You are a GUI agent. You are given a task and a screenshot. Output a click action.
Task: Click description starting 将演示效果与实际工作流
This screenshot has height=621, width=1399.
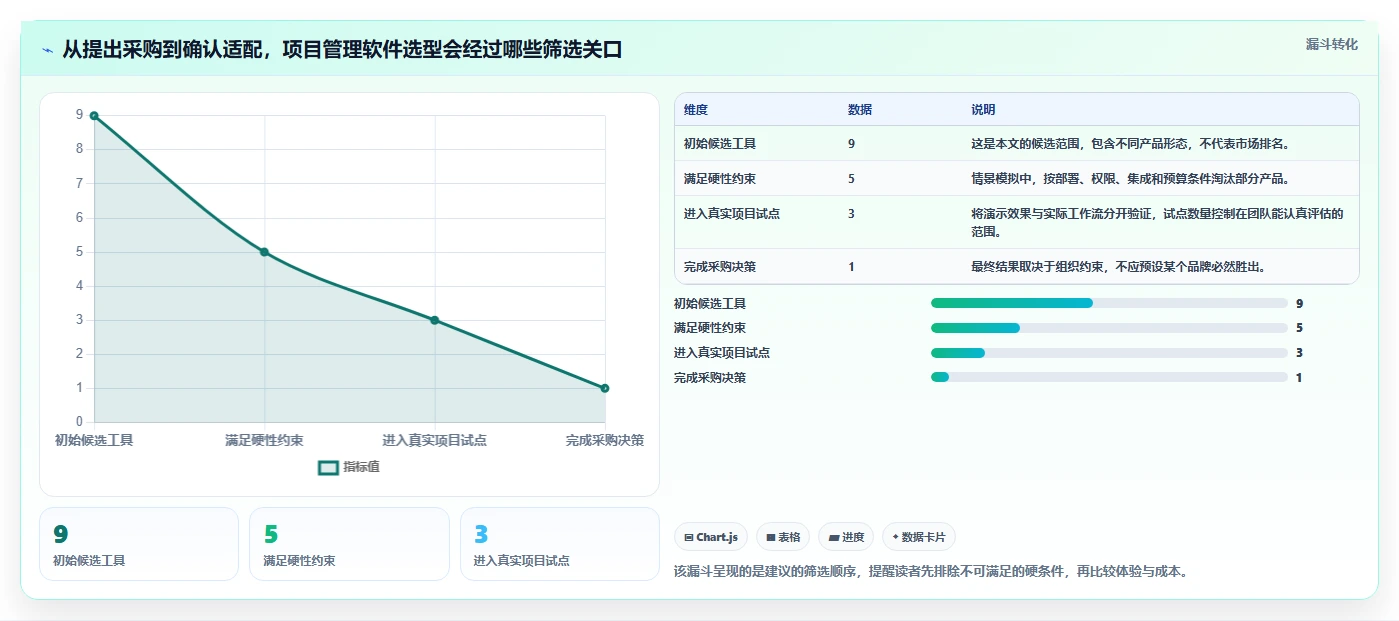tap(1157, 222)
